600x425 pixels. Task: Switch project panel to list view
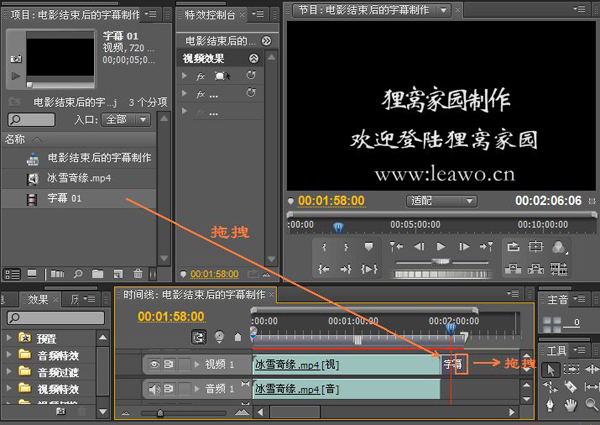12,274
